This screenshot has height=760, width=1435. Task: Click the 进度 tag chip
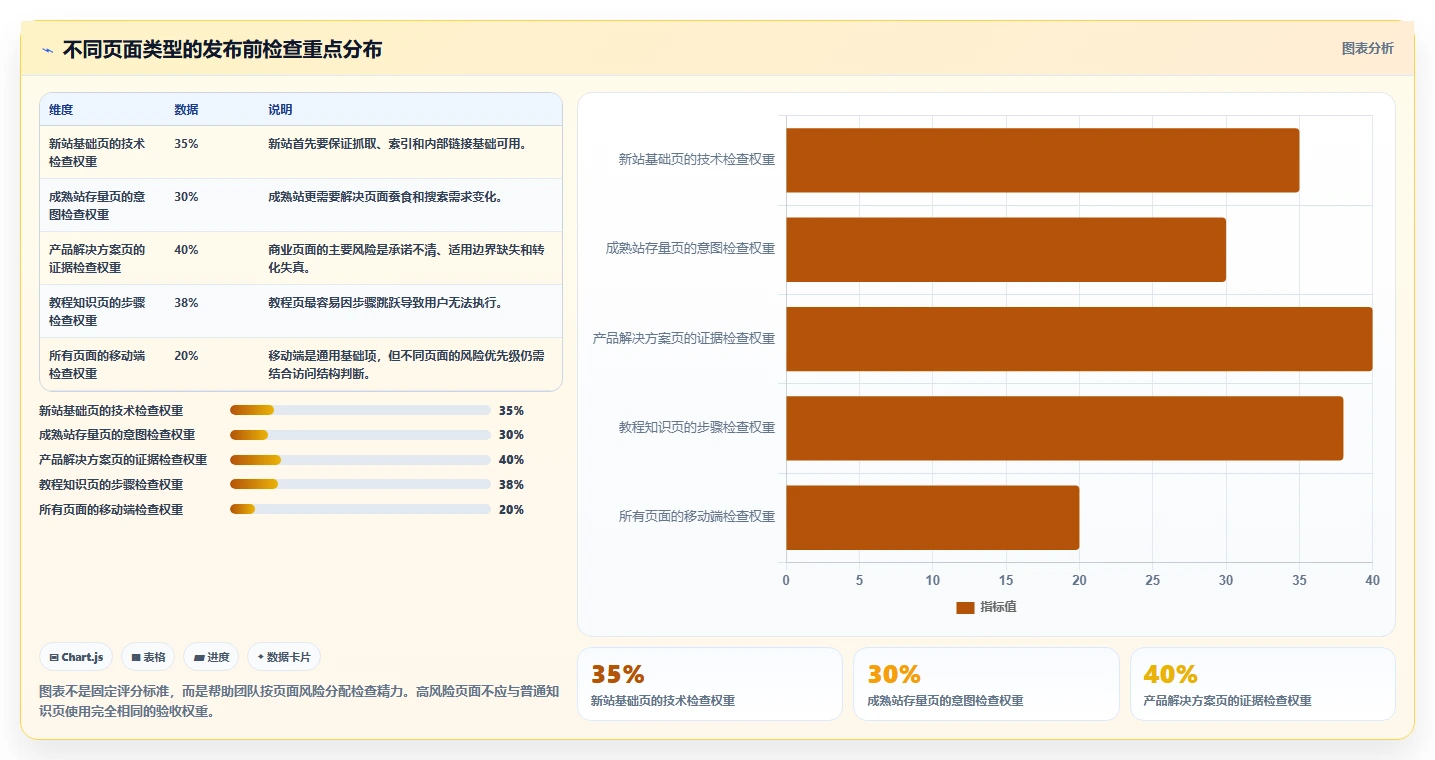point(211,657)
